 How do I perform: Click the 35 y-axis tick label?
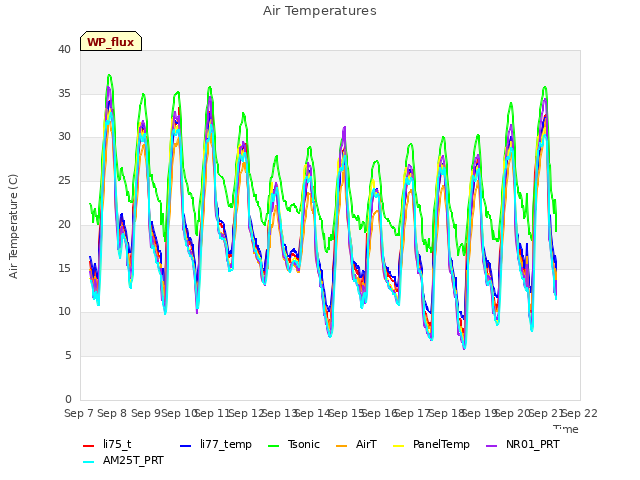coord(64,93)
